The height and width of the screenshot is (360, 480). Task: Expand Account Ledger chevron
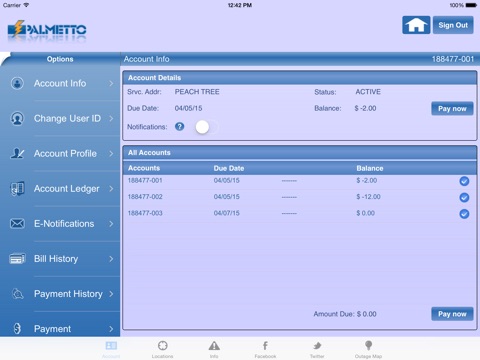point(111,189)
